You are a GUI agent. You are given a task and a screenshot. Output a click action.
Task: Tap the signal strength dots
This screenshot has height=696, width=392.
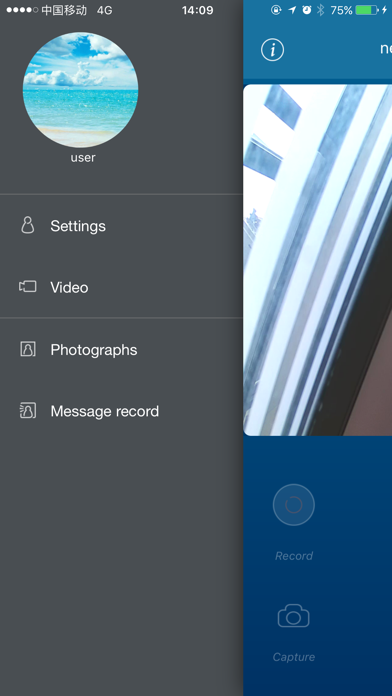pyautogui.click(x=22, y=10)
